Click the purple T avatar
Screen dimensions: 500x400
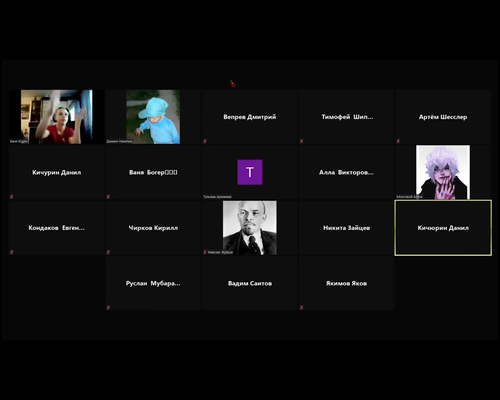(x=250, y=172)
